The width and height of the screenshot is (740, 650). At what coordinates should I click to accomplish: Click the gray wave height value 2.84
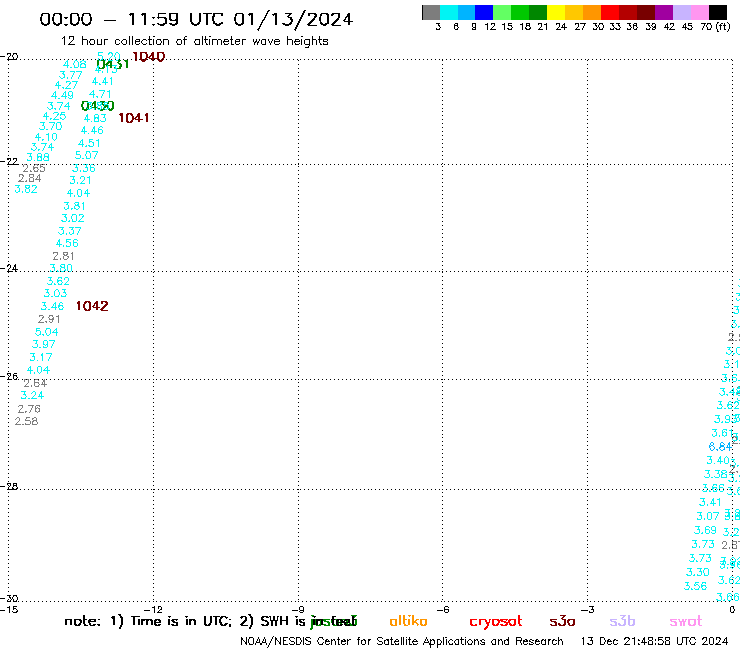pos(30,178)
